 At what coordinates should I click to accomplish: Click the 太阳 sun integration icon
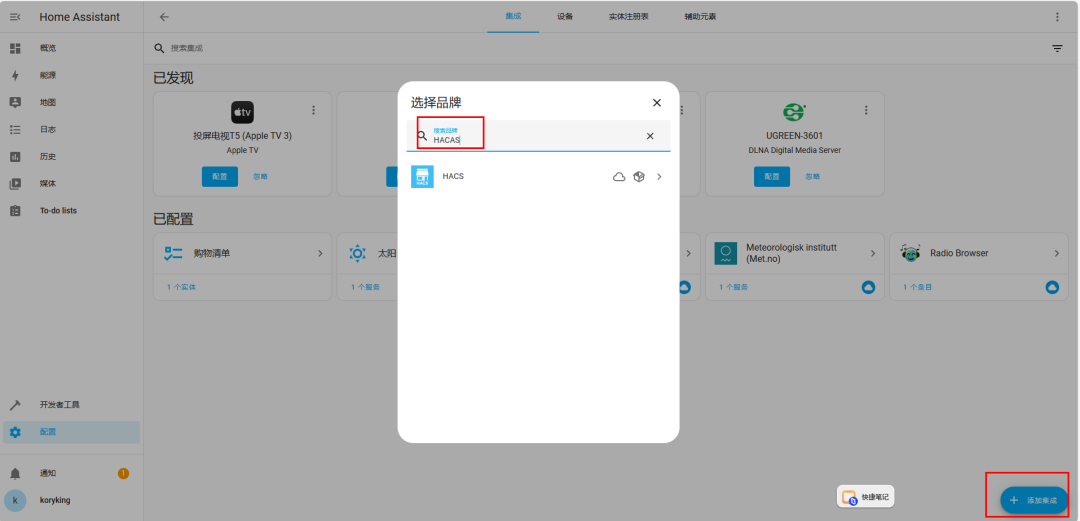point(357,253)
